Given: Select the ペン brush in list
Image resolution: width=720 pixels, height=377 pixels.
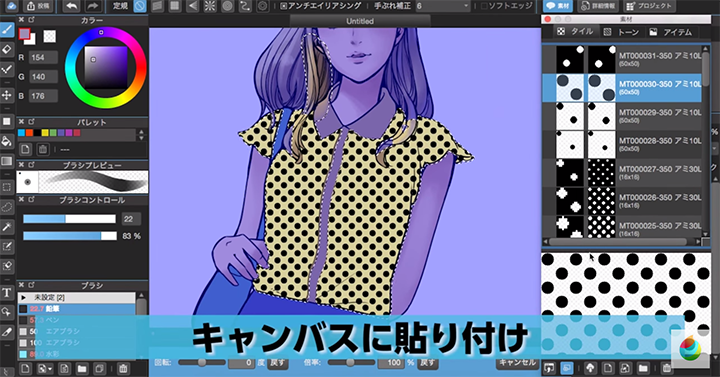Looking at the screenshot, I should click(x=77, y=320).
